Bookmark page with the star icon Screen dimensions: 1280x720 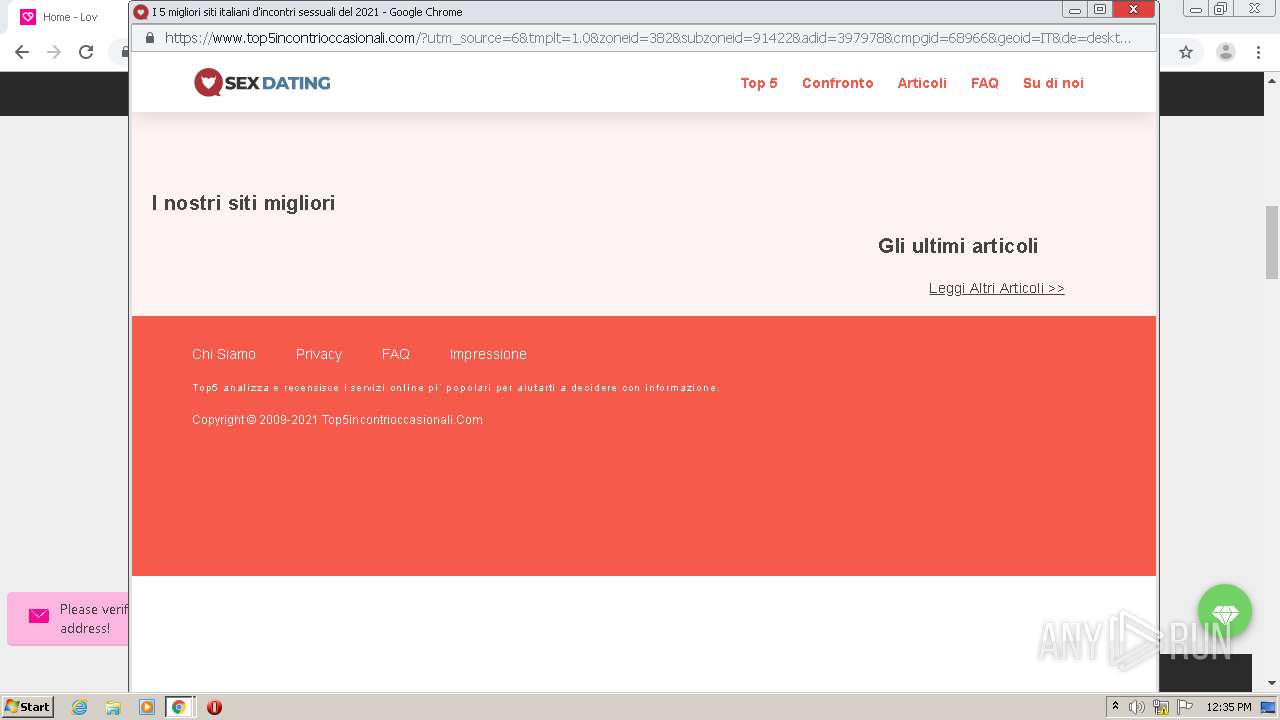[1186, 52]
